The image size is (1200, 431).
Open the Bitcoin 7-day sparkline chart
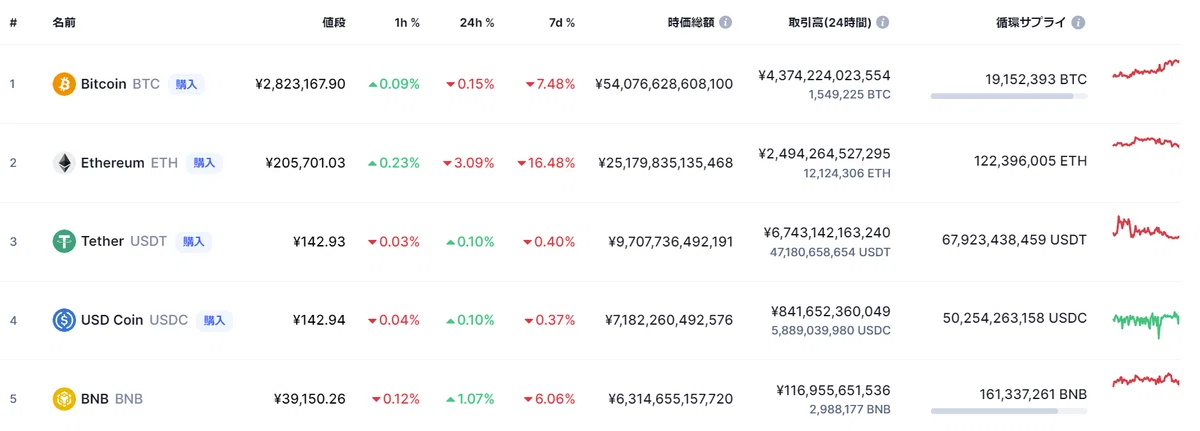coord(1146,70)
